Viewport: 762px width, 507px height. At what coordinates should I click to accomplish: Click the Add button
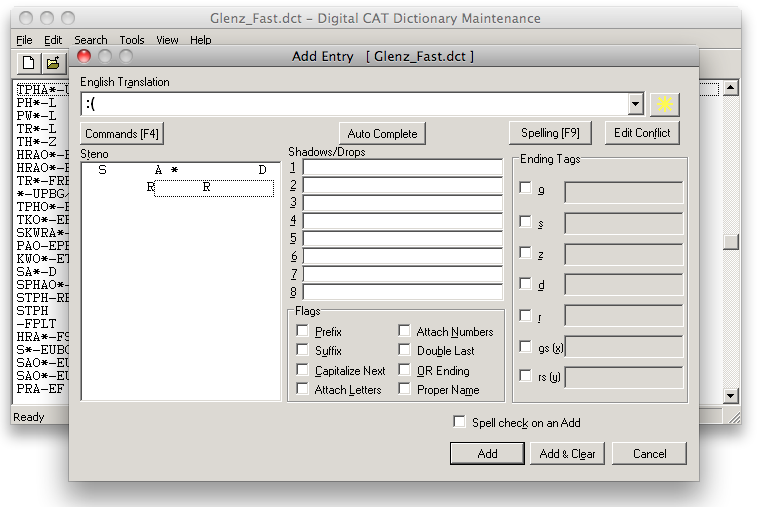487,454
